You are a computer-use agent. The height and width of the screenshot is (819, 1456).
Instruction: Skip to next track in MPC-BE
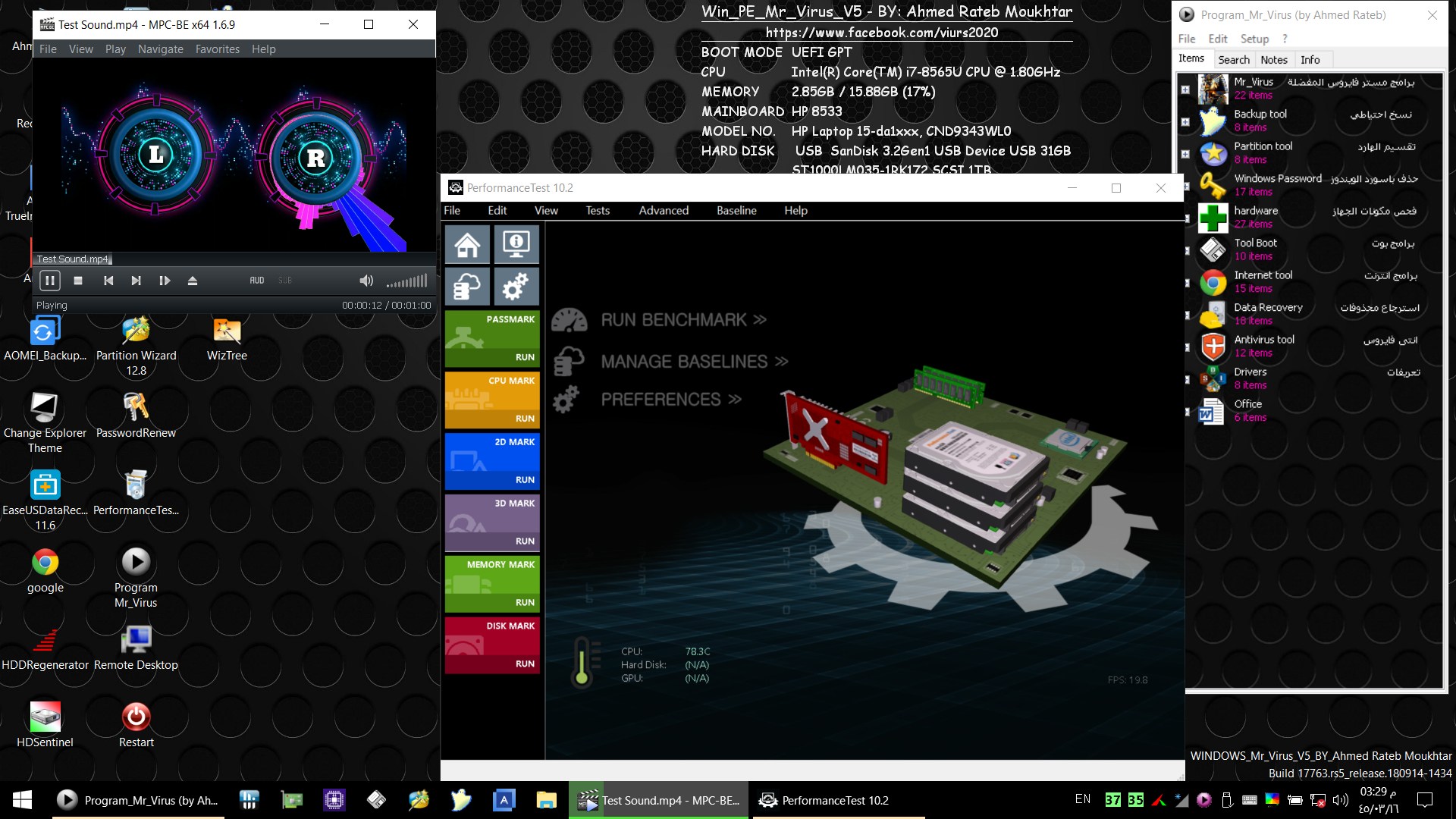136,281
